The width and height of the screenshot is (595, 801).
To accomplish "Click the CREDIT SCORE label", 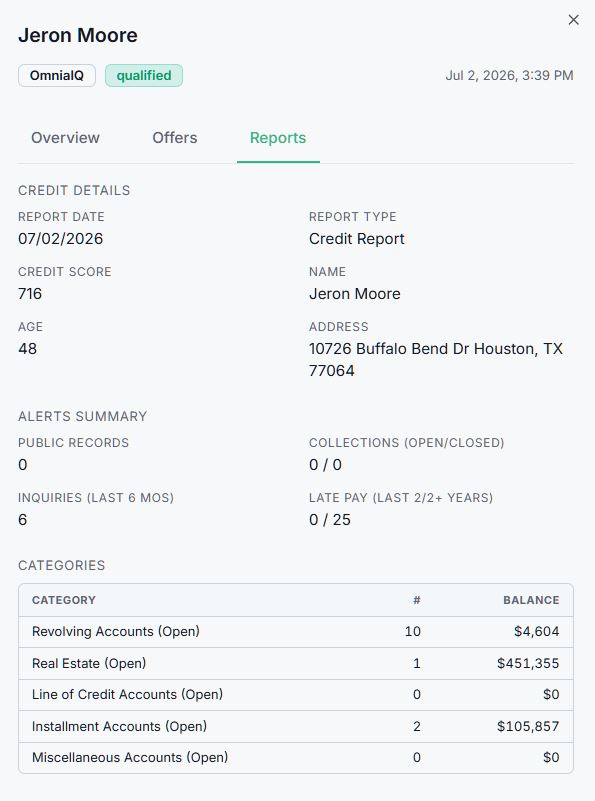I will 65,272.
